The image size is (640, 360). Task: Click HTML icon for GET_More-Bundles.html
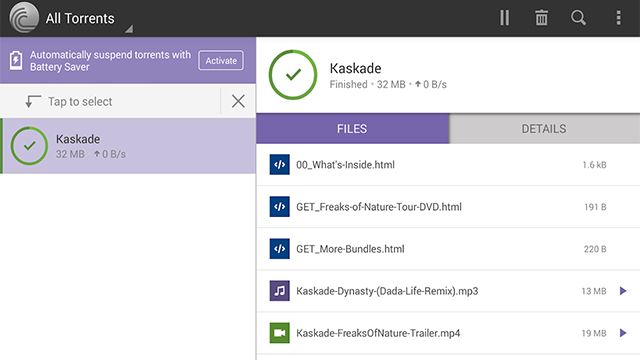(x=280, y=249)
